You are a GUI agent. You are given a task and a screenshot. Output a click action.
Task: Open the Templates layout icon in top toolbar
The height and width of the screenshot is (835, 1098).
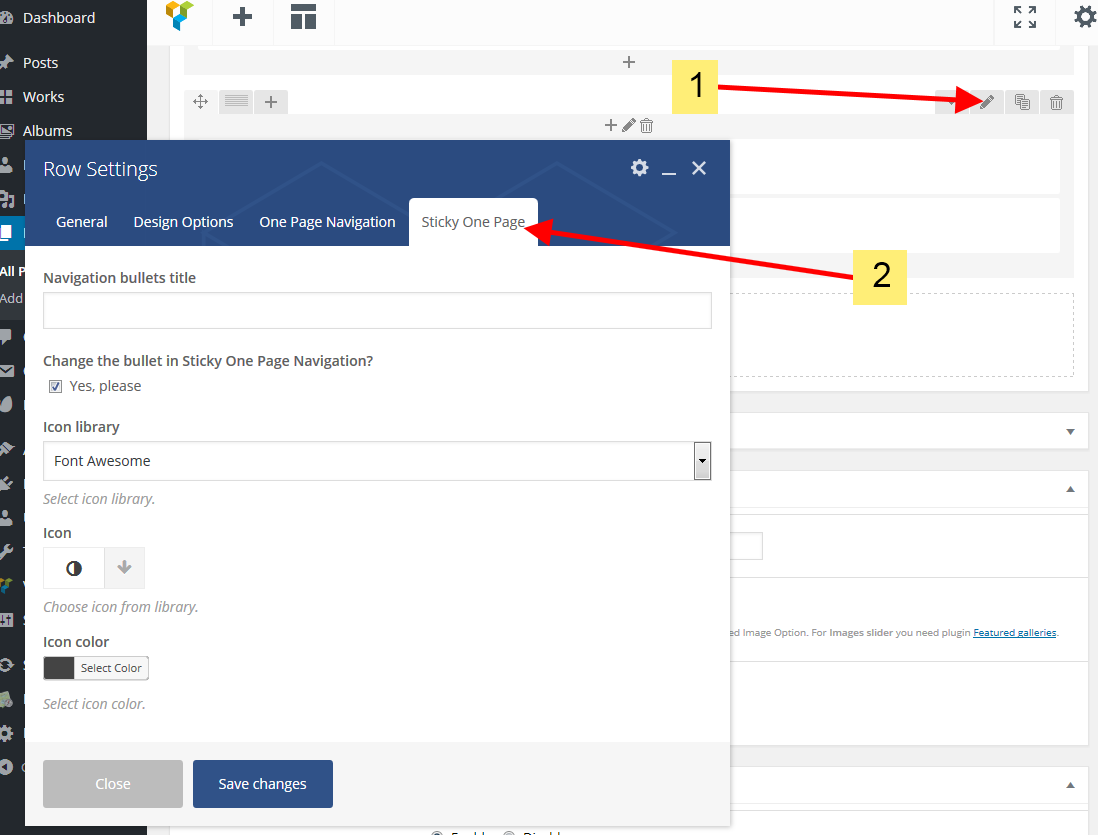[x=303, y=17]
